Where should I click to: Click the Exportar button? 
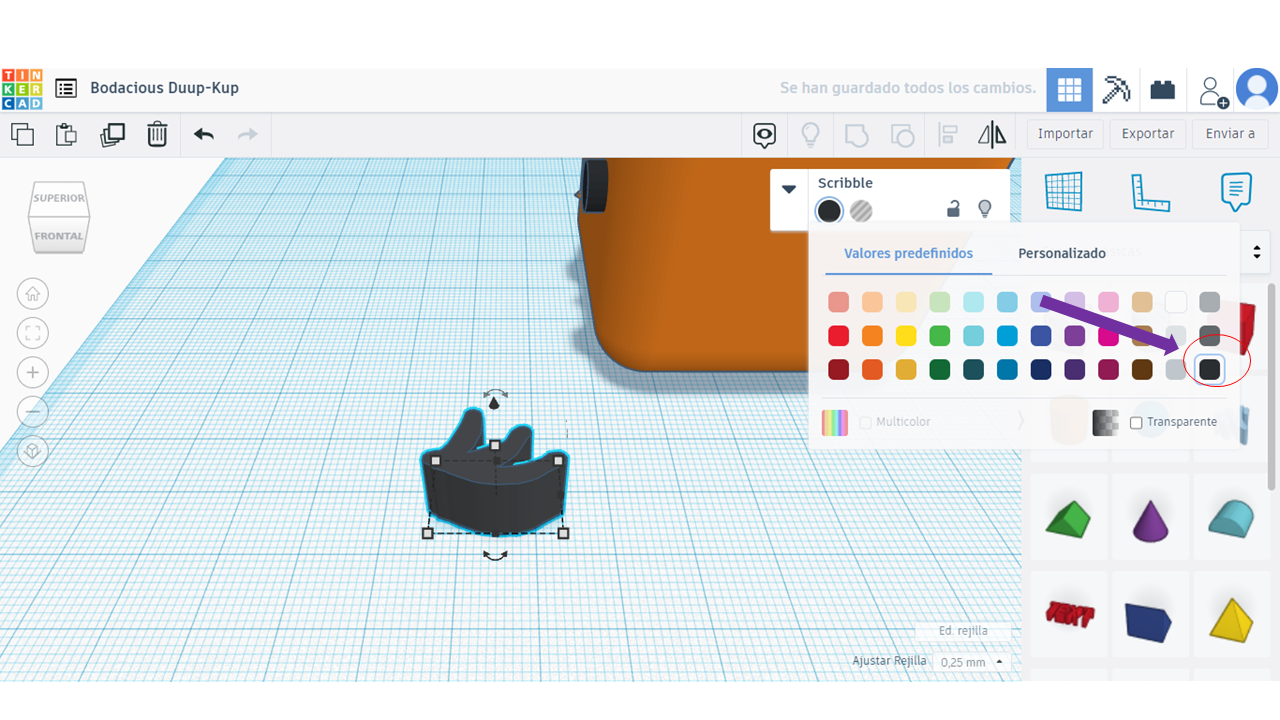point(1148,134)
